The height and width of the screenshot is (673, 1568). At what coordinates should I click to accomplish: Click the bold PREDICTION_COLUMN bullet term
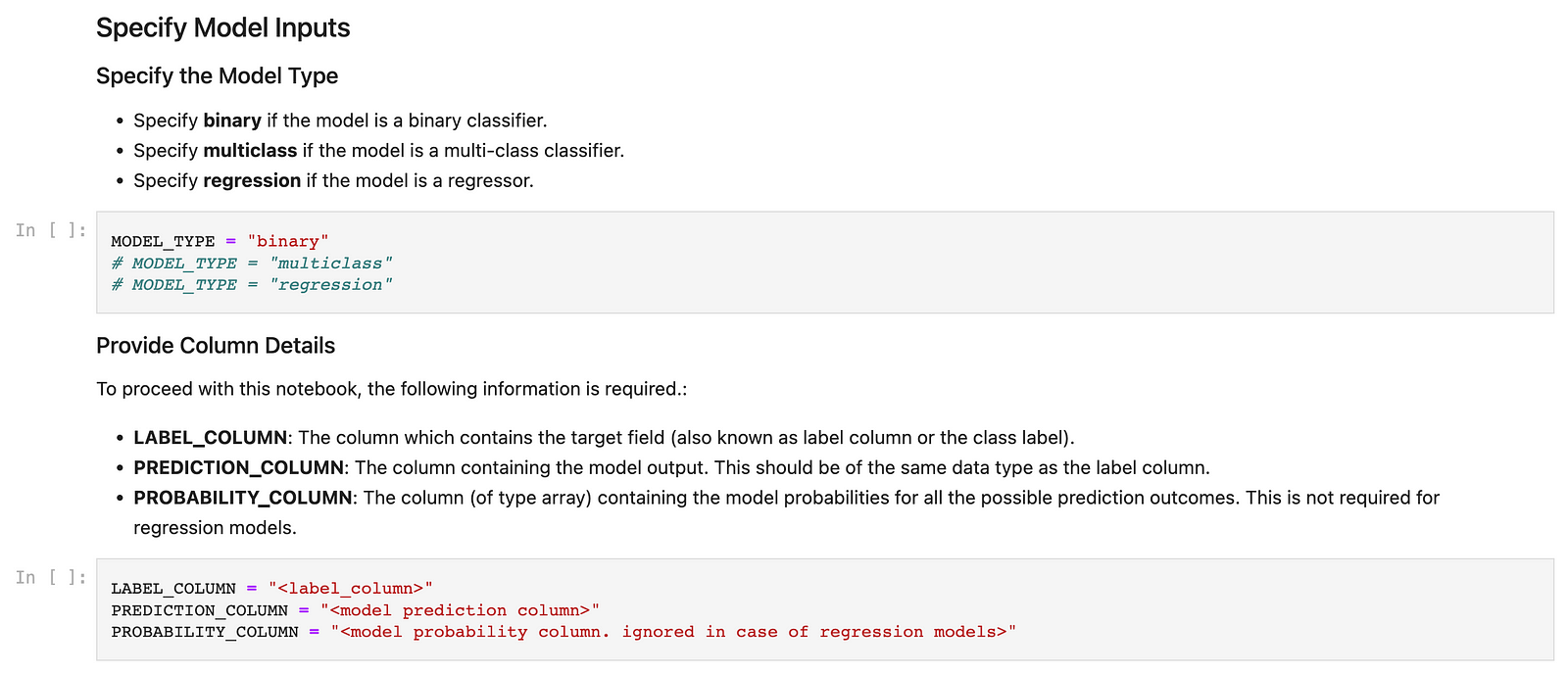239,468
